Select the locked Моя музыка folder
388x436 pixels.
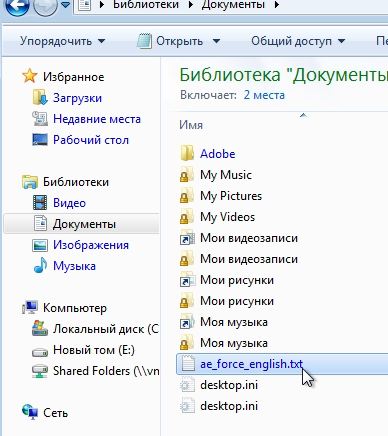(x=234, y=343)
